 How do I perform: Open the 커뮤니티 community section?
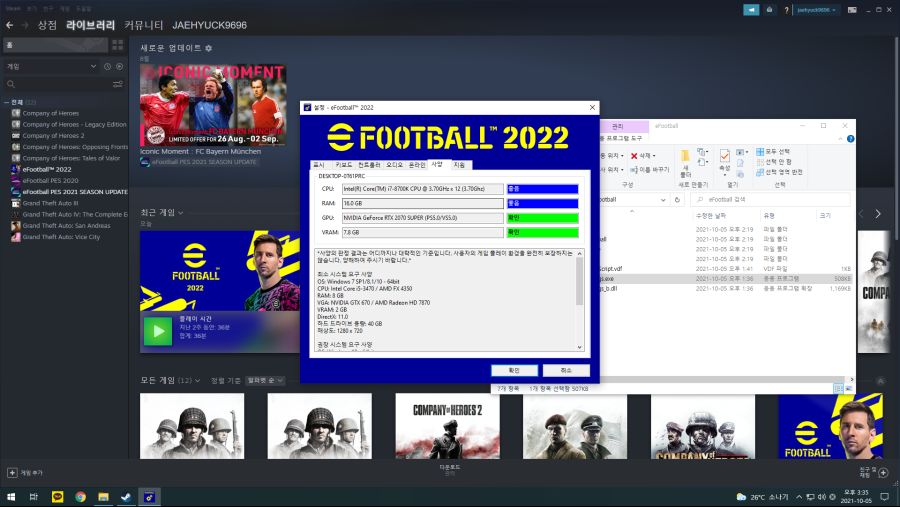143,25
